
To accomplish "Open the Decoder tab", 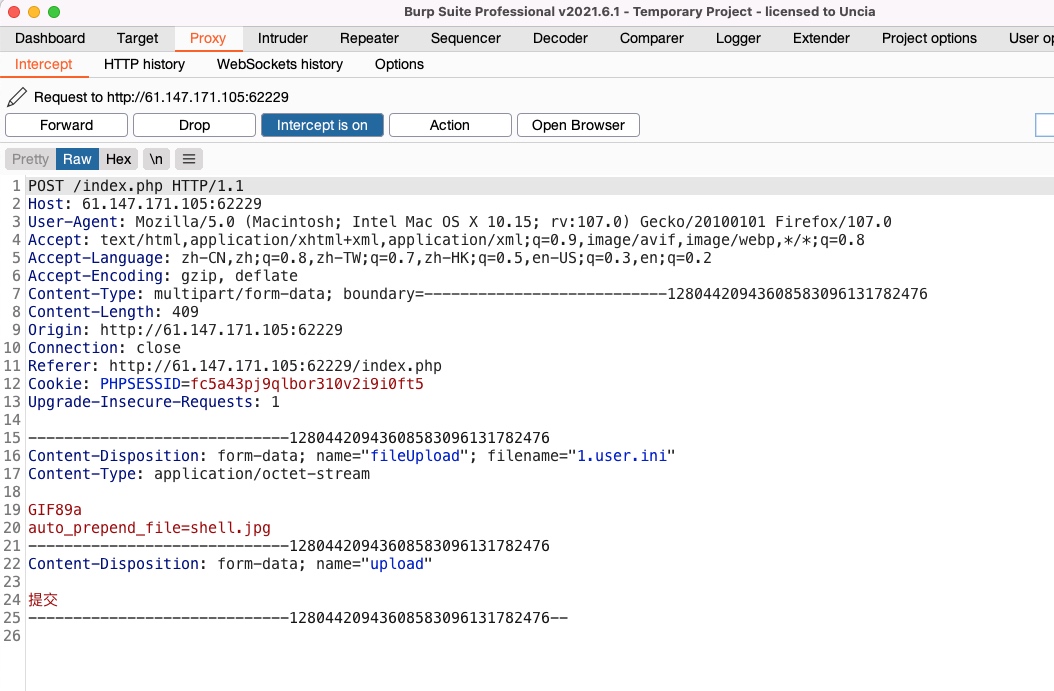I will (x=560, y=38).
